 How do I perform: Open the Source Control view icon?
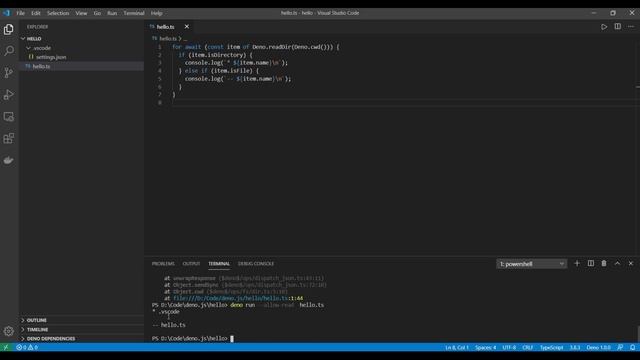click(x=9, y=73)
